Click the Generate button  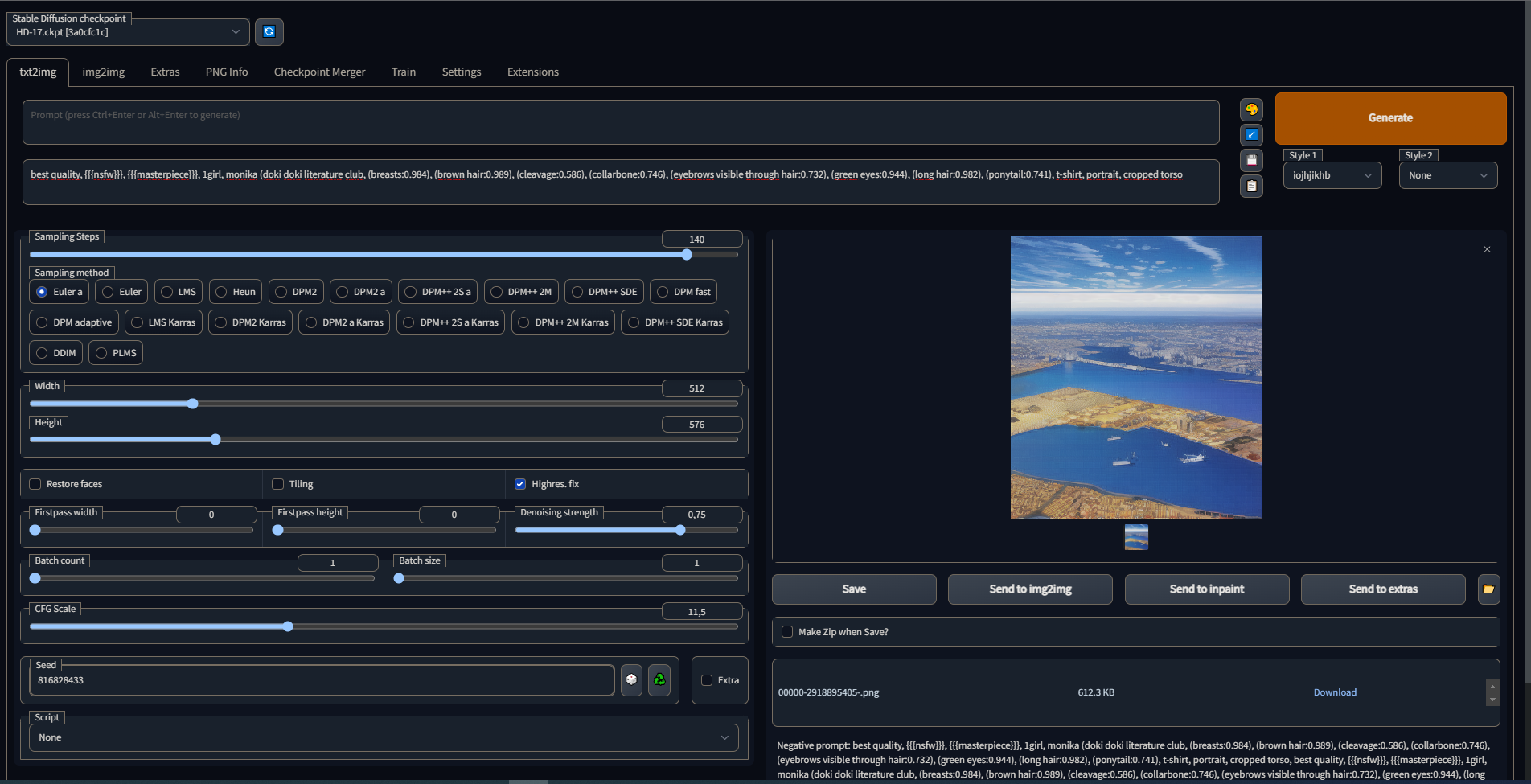1389,117
